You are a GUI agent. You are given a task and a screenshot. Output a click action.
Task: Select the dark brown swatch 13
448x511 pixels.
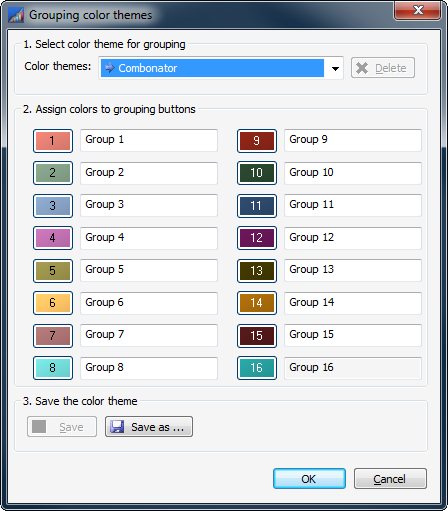(x=257, y=271)
